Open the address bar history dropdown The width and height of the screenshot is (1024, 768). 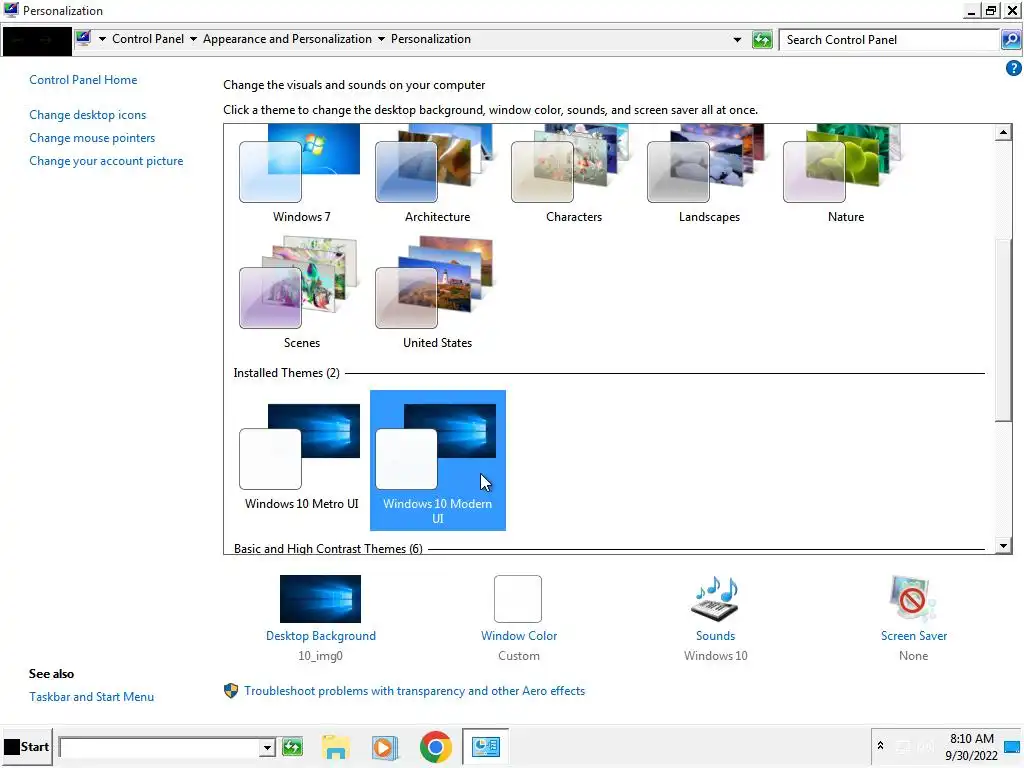pos(737,40)
